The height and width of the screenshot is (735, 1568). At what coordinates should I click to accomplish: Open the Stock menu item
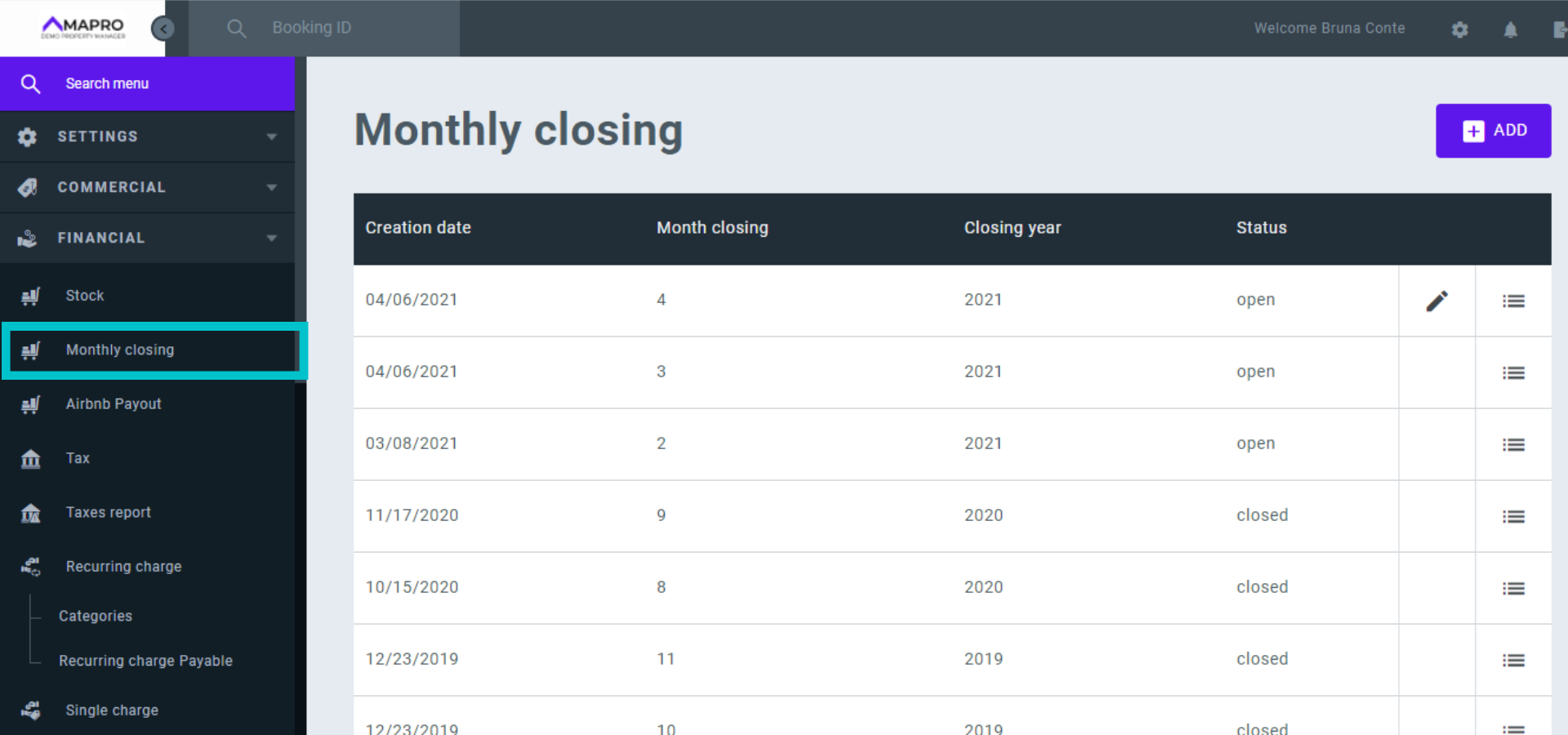(x=85, y=296)
